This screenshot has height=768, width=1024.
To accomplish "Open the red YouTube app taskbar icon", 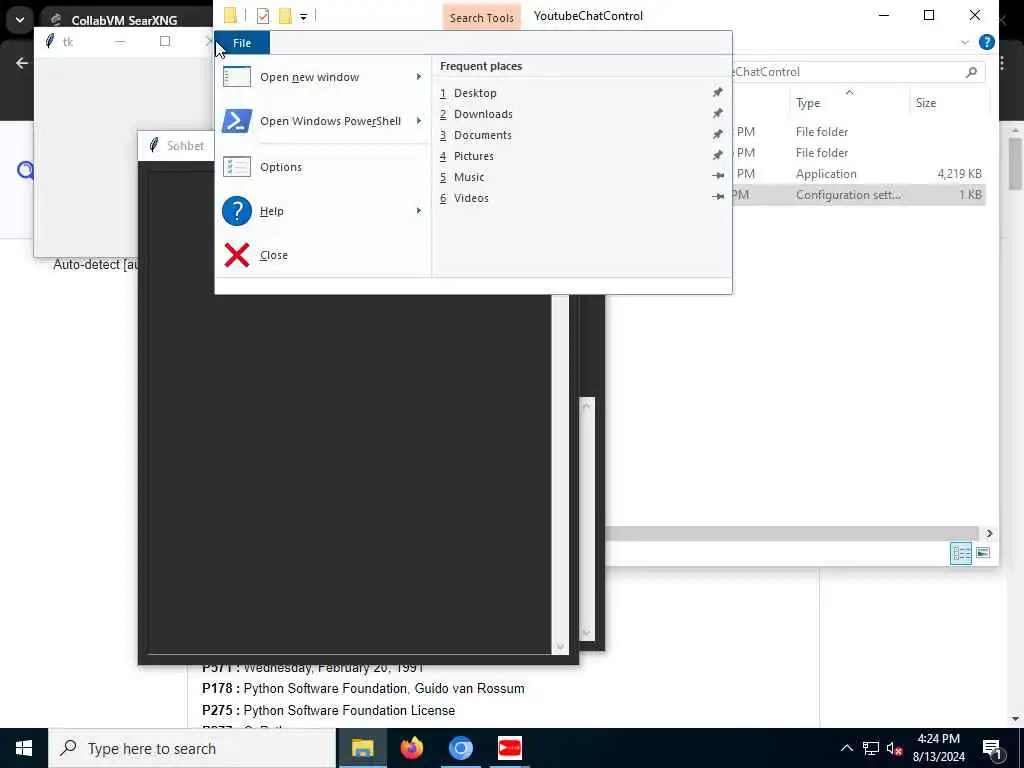I will tap(509, 748).
